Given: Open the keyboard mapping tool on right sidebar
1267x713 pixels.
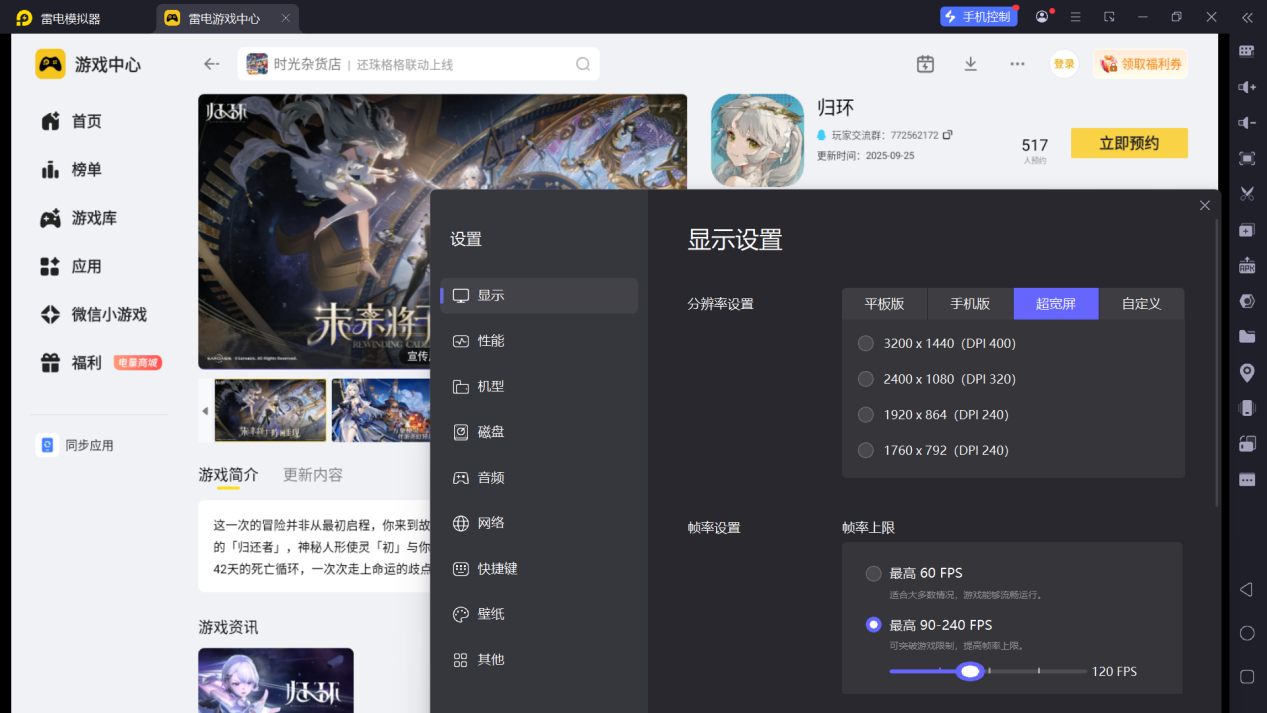Looking at the screenshot, I should click(1245, 50).
